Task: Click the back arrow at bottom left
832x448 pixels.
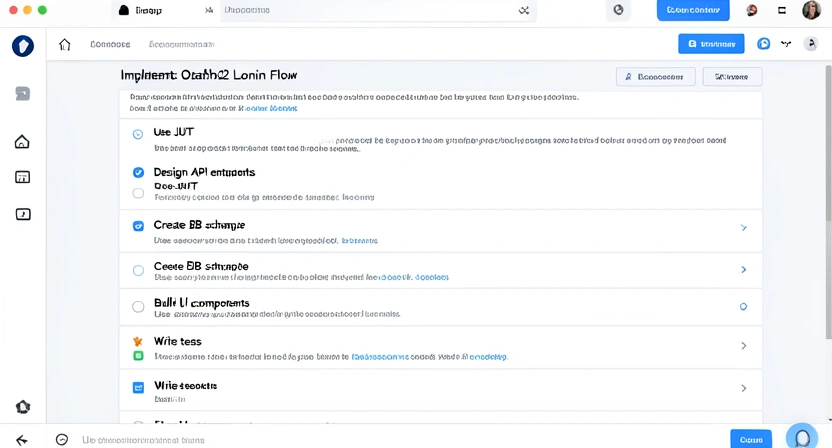Action: tap(22, 440)
